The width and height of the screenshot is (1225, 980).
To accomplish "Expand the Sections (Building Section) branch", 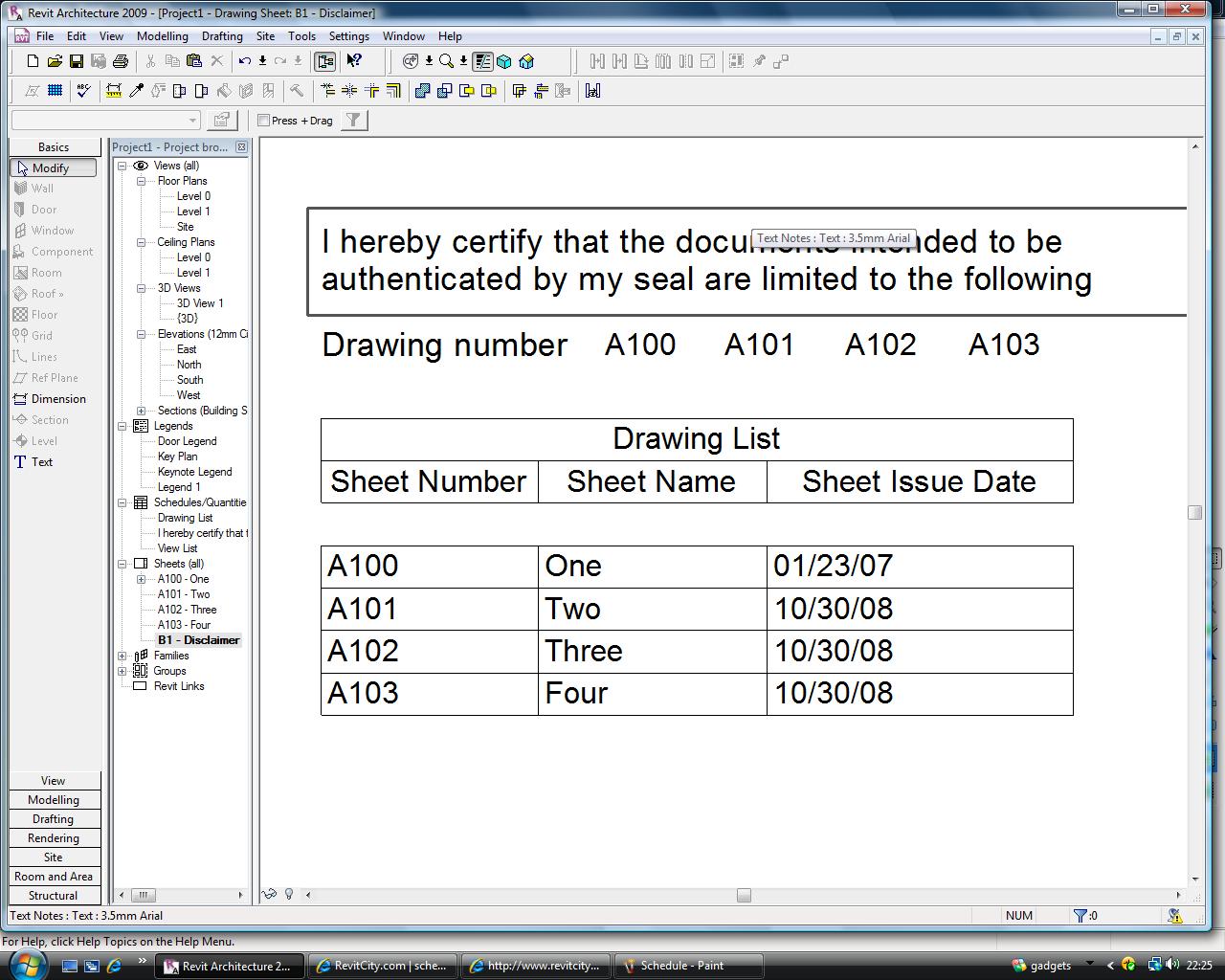I will pos(142,411).
